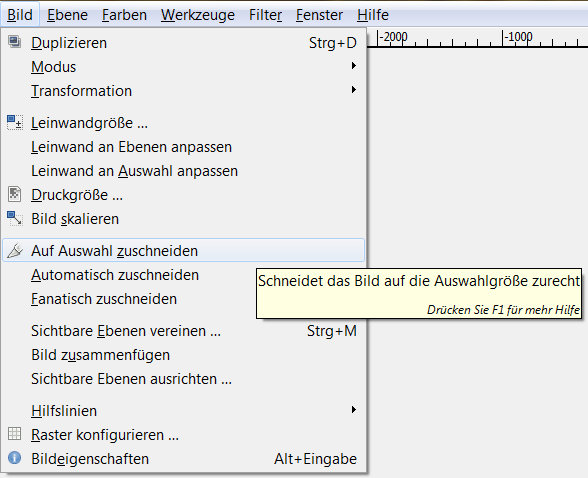This screenshot has width=588, height=478.
Task: Open the Werkzeuge menu
Action: point(198,15)
